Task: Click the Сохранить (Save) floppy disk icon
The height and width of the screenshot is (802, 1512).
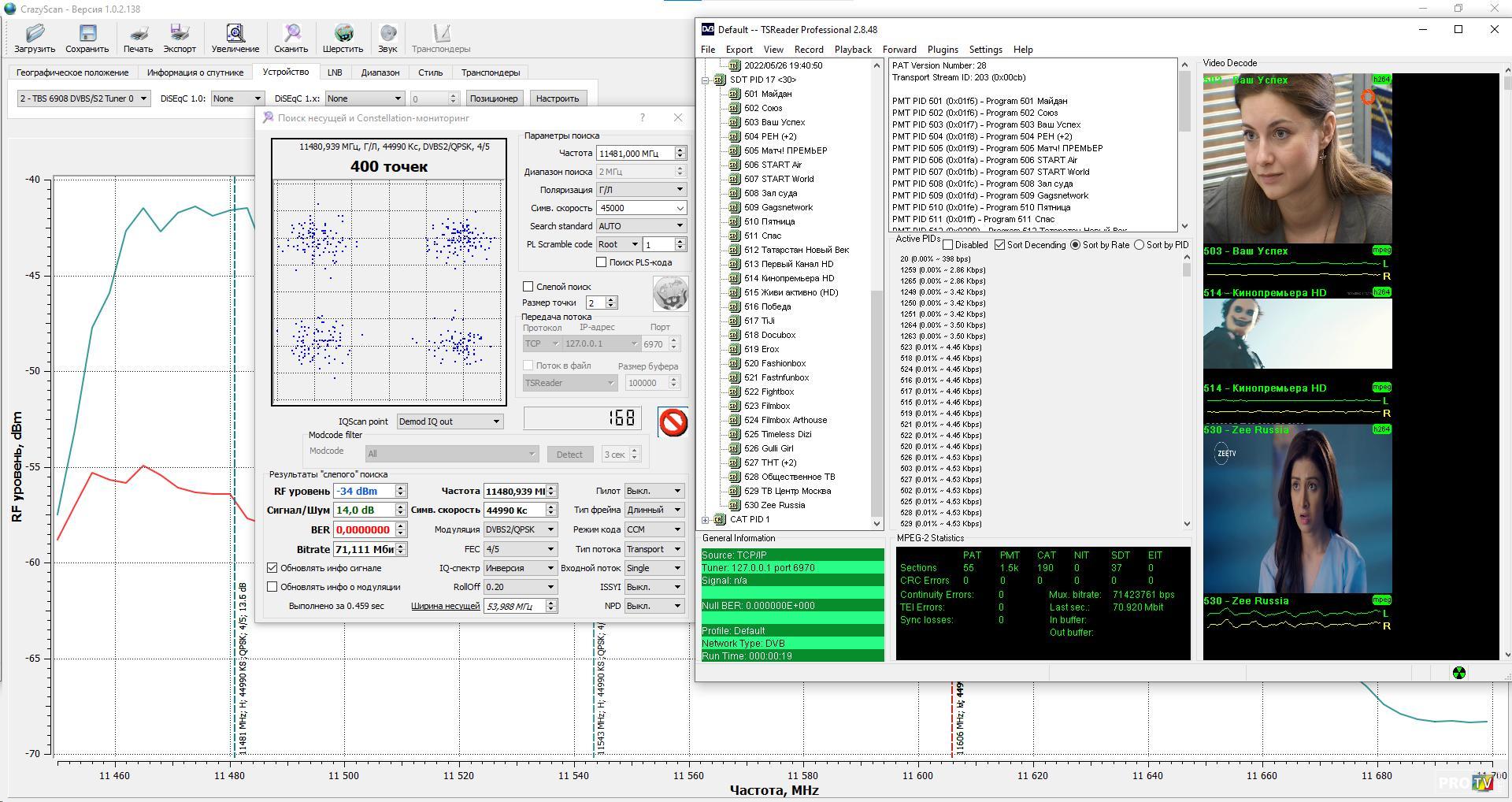Action: coord(87,33)
